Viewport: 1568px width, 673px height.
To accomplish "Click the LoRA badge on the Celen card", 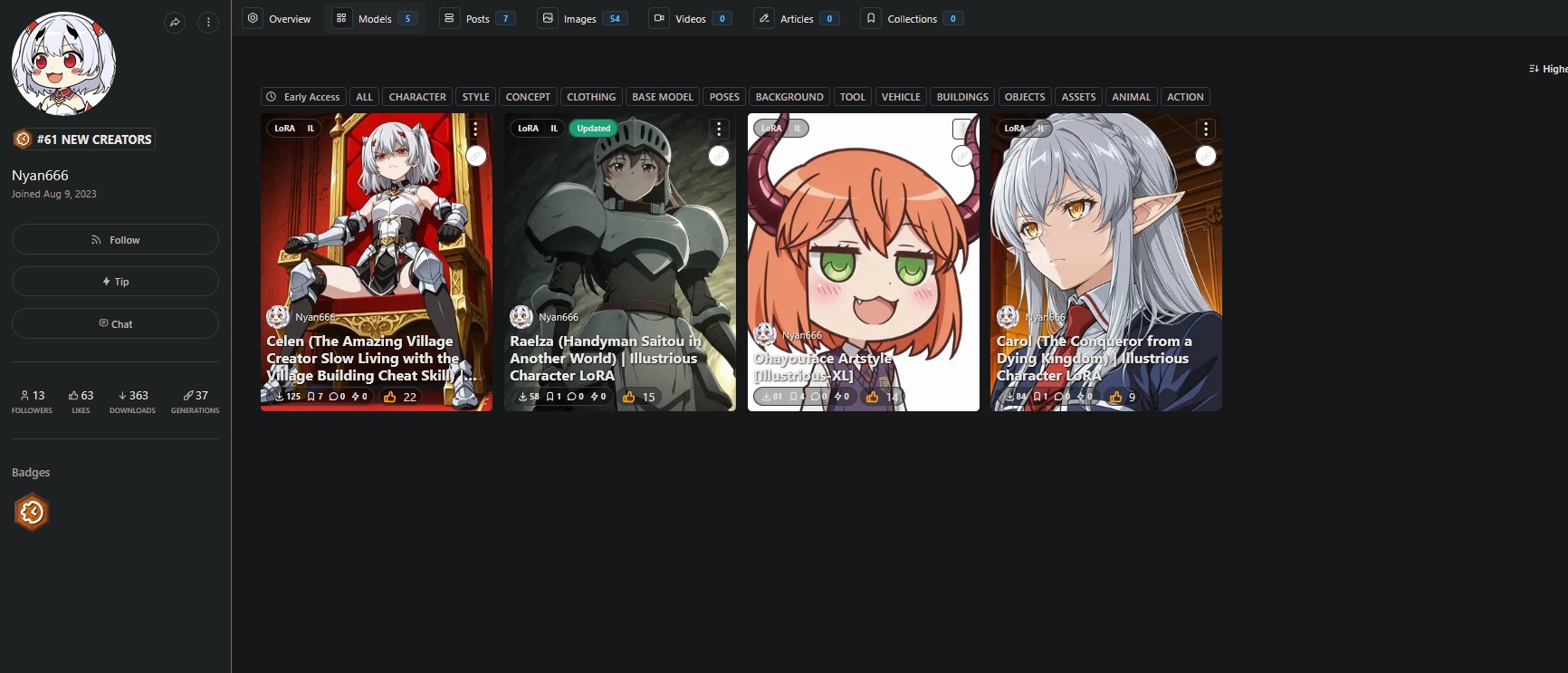I will coord(285,129).
